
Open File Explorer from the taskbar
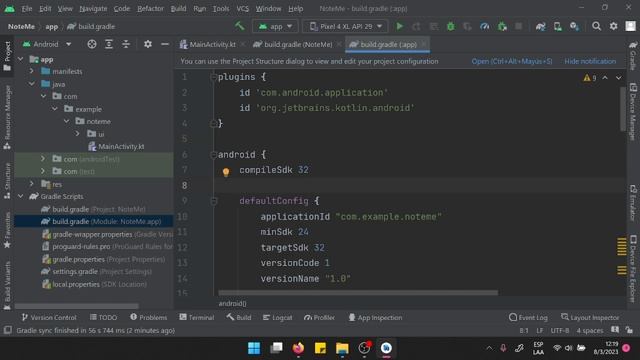[342, 348]
